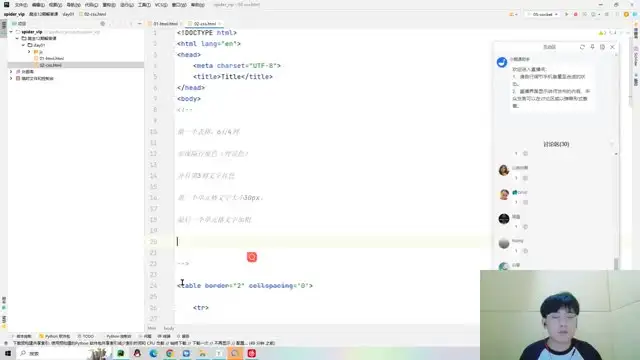Switch to the 01-html.html editor tab
Viewport: 640px width, 360px height.
(165, 24)
